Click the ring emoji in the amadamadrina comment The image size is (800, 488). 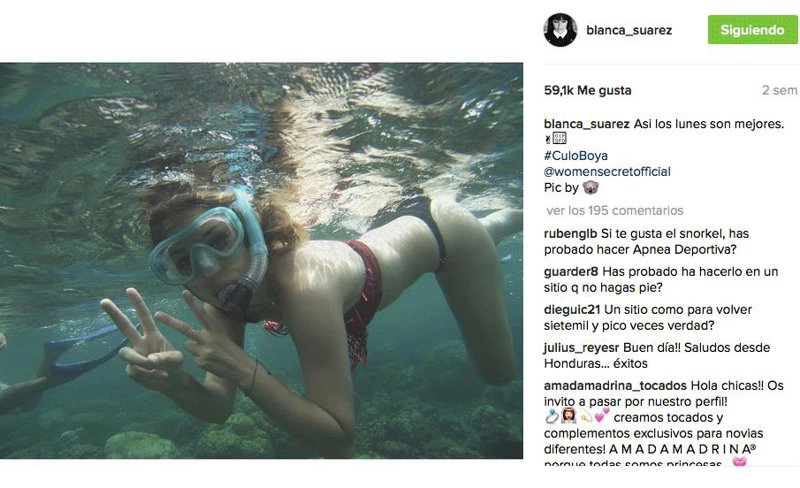click(x=552, y=417)
